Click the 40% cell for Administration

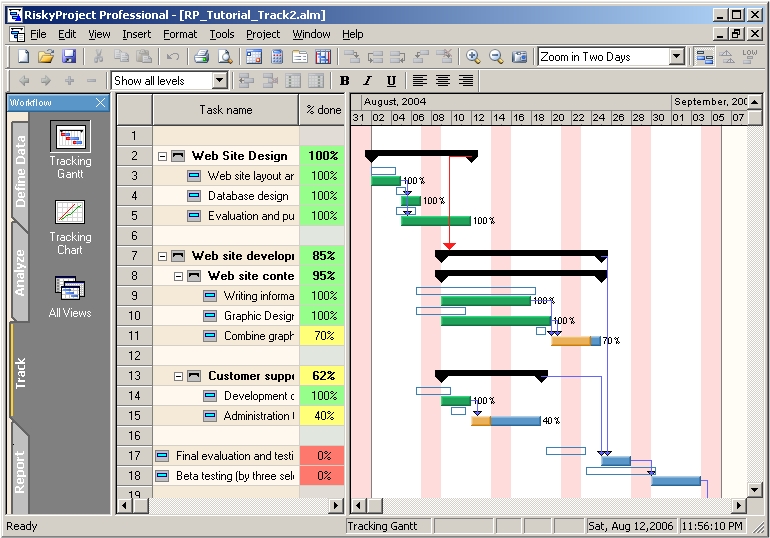point(323,416)
